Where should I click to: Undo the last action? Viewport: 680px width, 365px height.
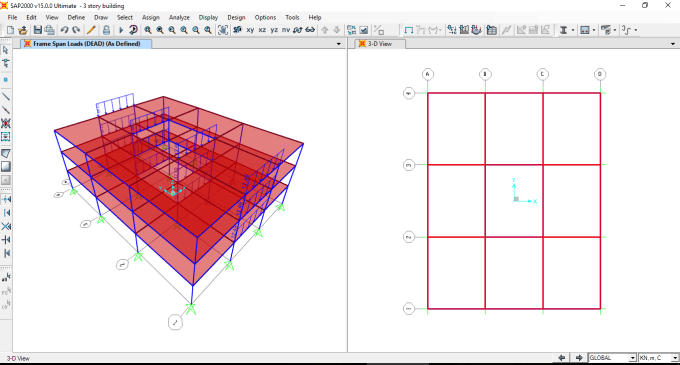pos(64,30)
